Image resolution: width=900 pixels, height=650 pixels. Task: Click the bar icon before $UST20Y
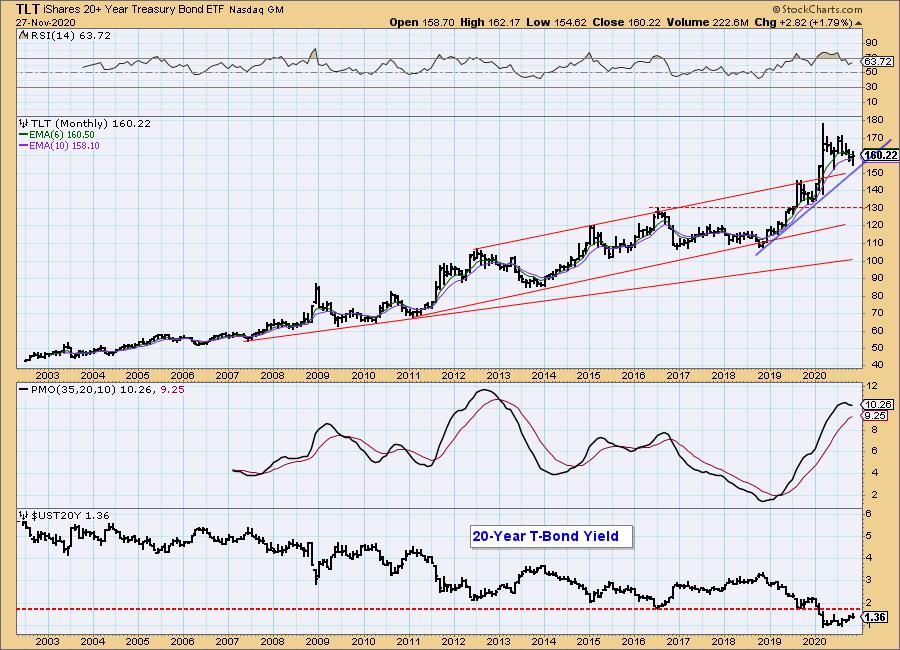[x=23, y=516]
